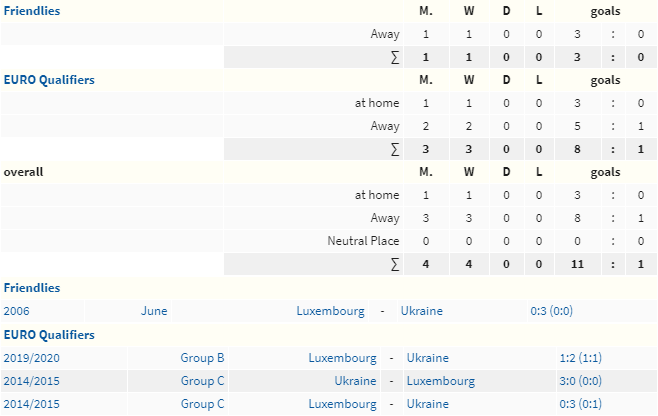658x416 pixels.
Task: Open the Friendlies heading link at top
Action: [x=32, y=11]
